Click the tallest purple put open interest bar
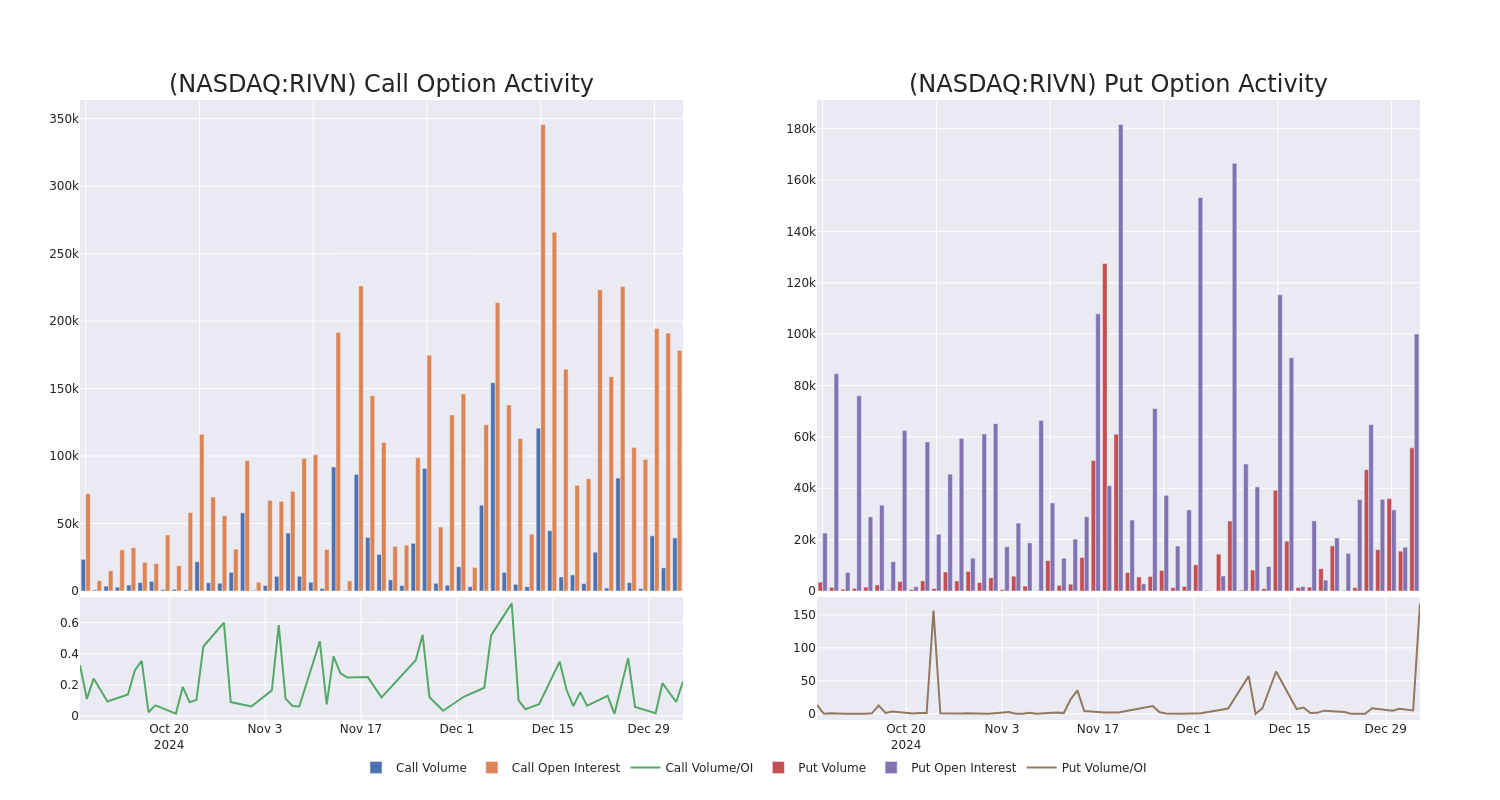The width and height of the screenshot is (1500, 800). 1121,358
